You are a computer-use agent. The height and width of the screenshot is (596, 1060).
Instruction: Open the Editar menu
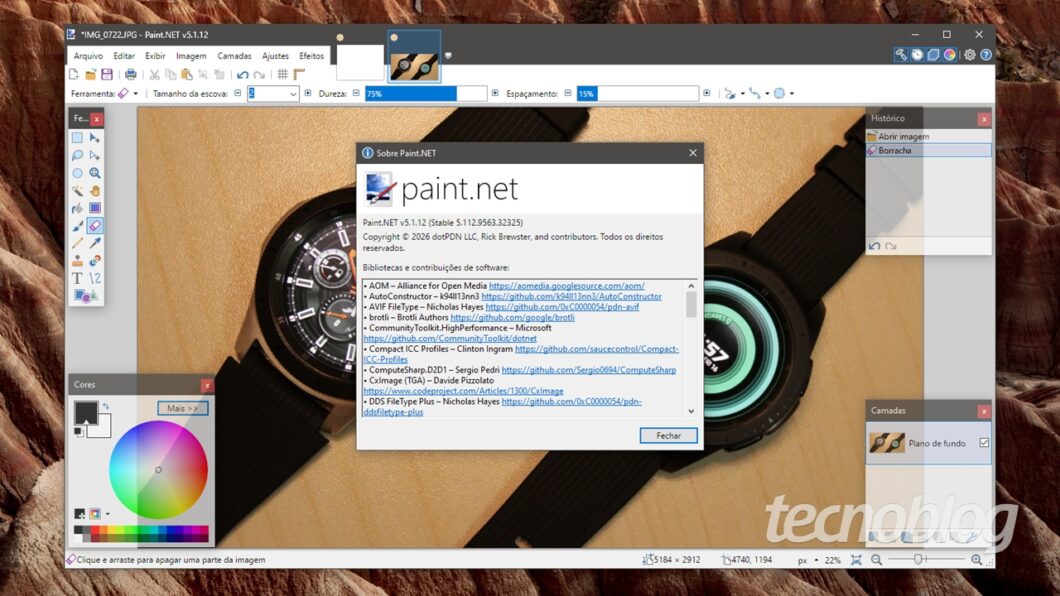124,56
